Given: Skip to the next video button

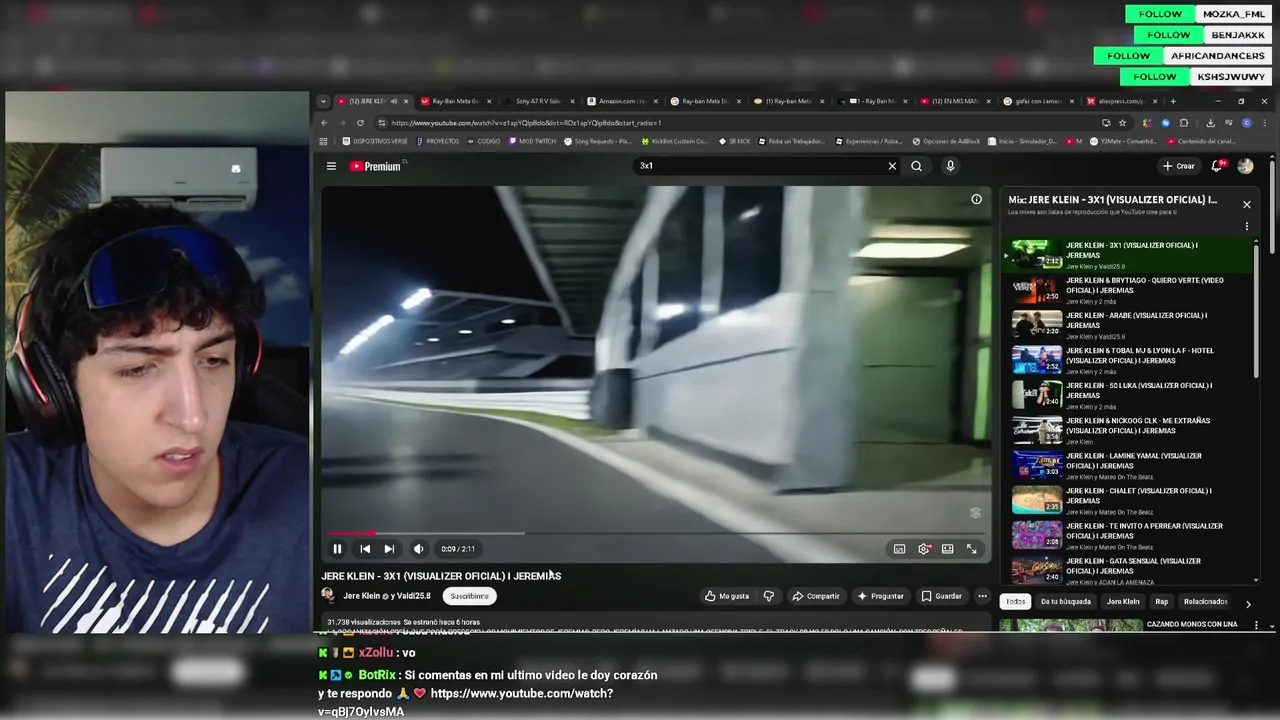Looking at the screenshot, I should coord(389,549).
